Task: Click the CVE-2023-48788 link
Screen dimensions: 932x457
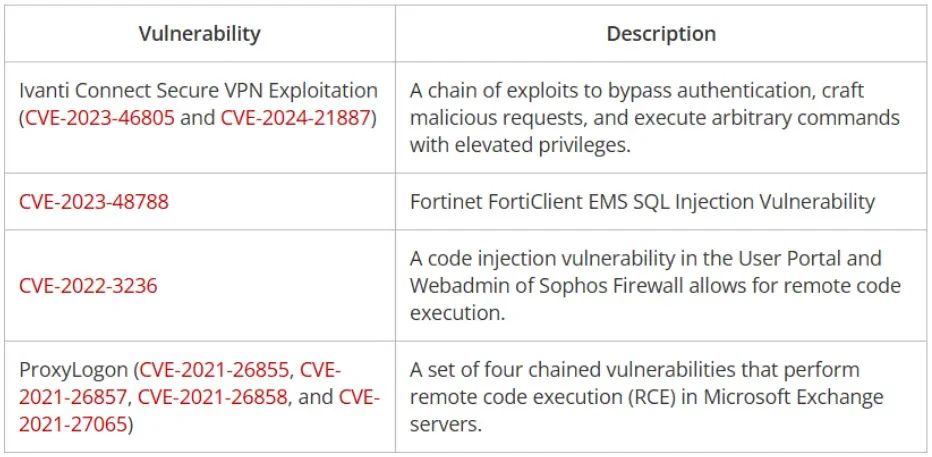Action: (94, 201)
